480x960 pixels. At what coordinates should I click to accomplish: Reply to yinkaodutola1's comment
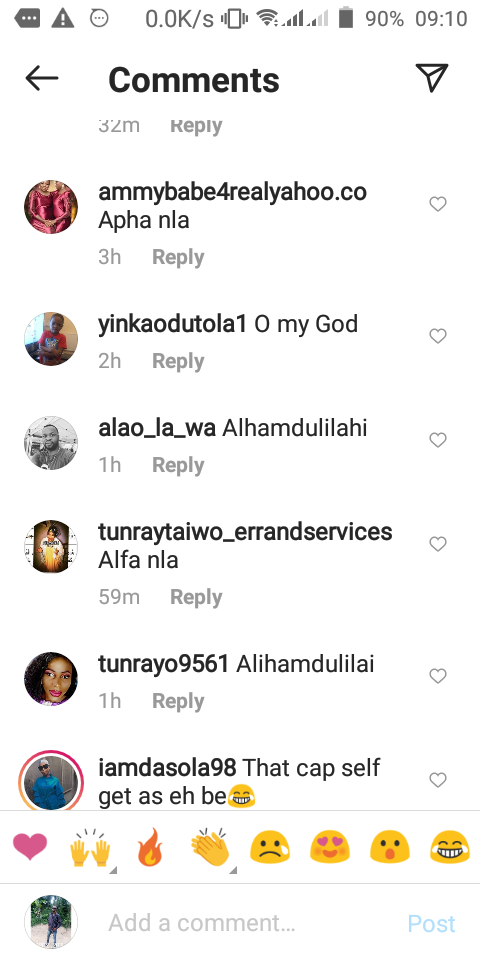click(178, 361)
